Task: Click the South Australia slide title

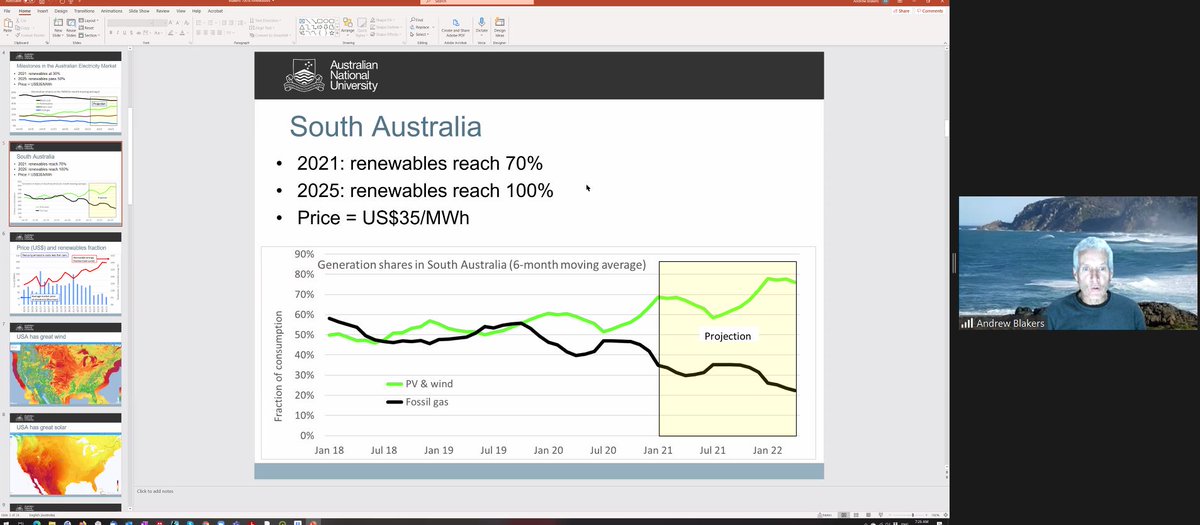Action: (385, 127)
